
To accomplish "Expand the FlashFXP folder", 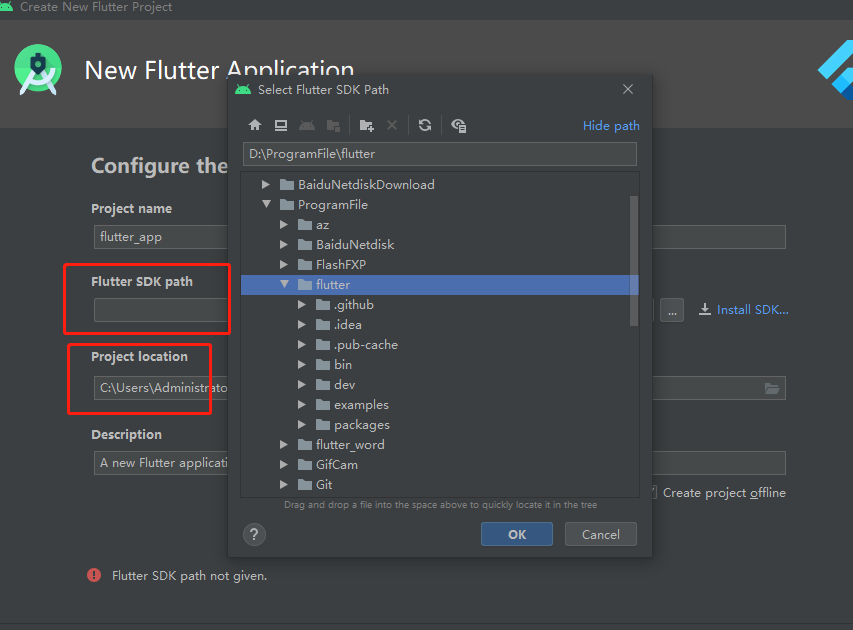I will [x=283, y=264].
